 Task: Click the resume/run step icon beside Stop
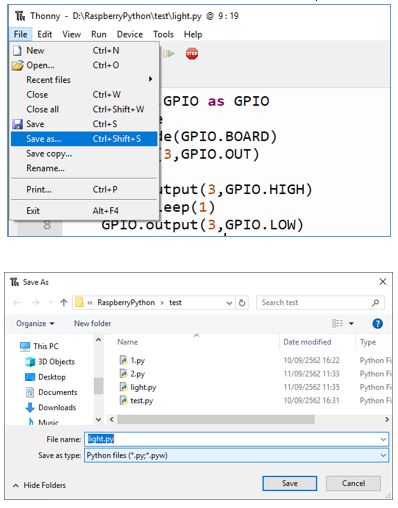pyautogui.click(x=169, y=53)
